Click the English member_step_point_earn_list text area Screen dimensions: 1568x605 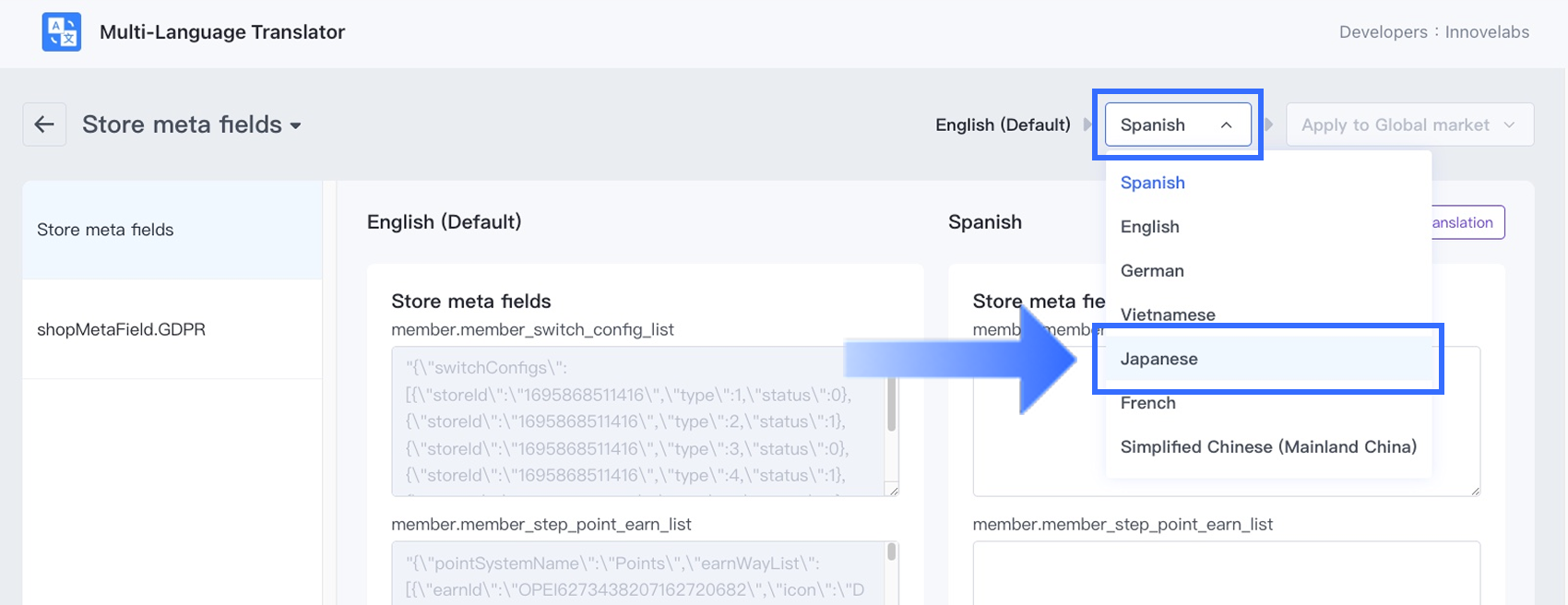pos(636,574)
